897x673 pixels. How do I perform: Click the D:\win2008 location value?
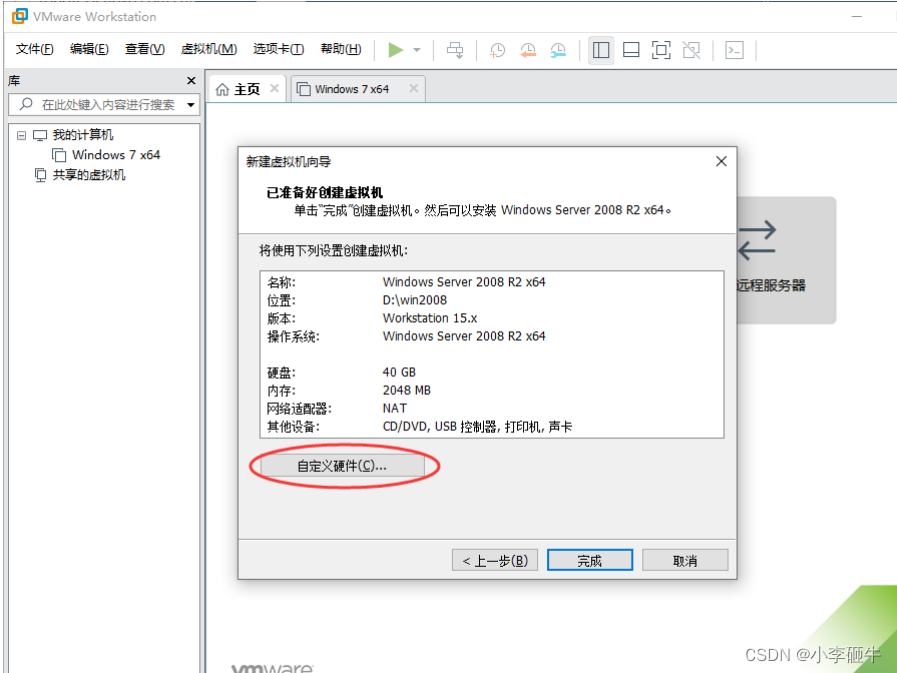pos(415,300)
